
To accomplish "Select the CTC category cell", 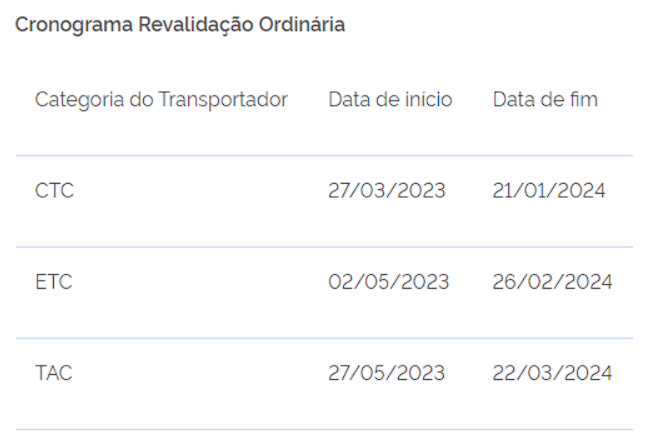I will point(54,191).
